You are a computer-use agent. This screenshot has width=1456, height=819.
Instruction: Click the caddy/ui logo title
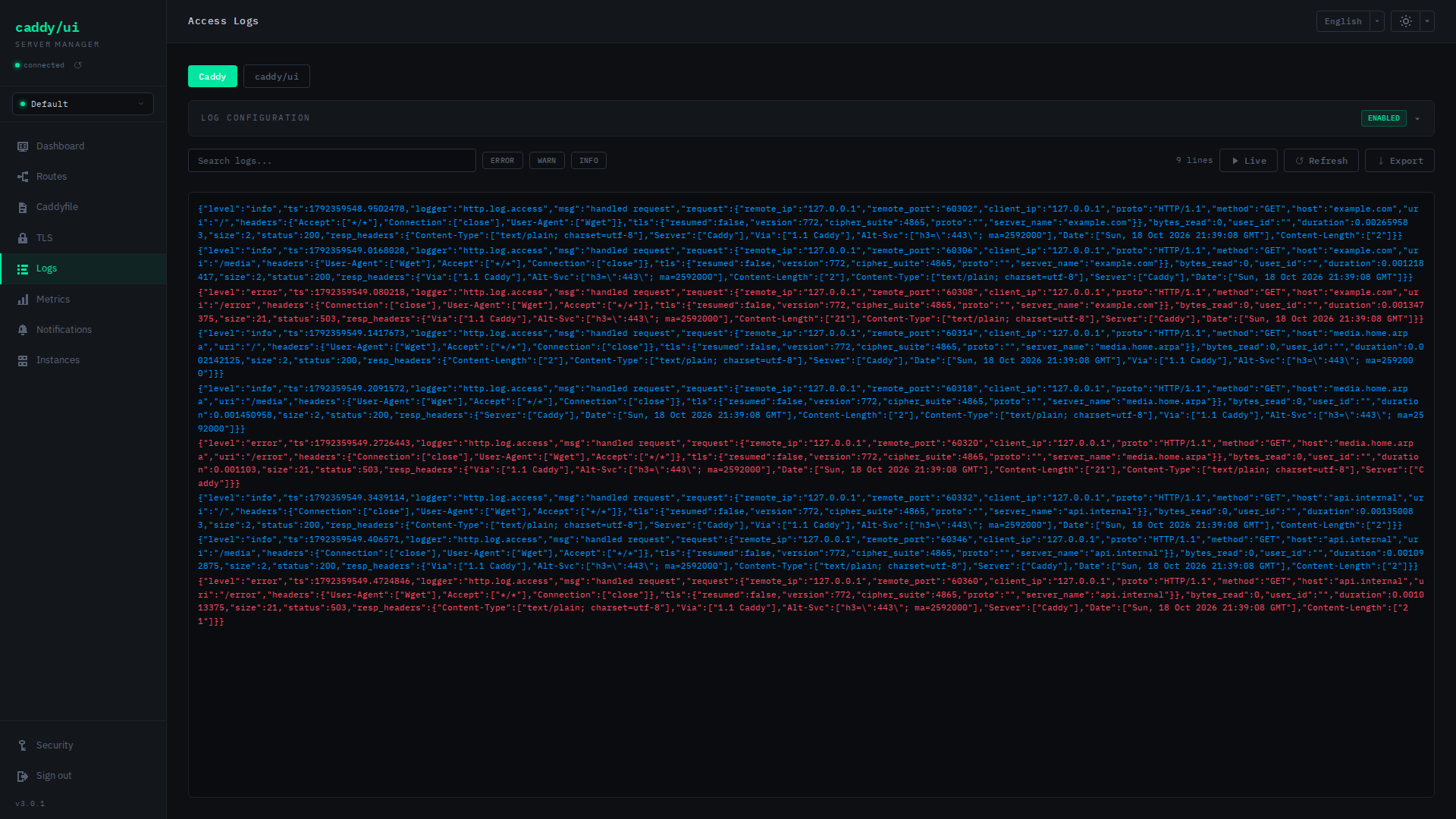(47, 27)
